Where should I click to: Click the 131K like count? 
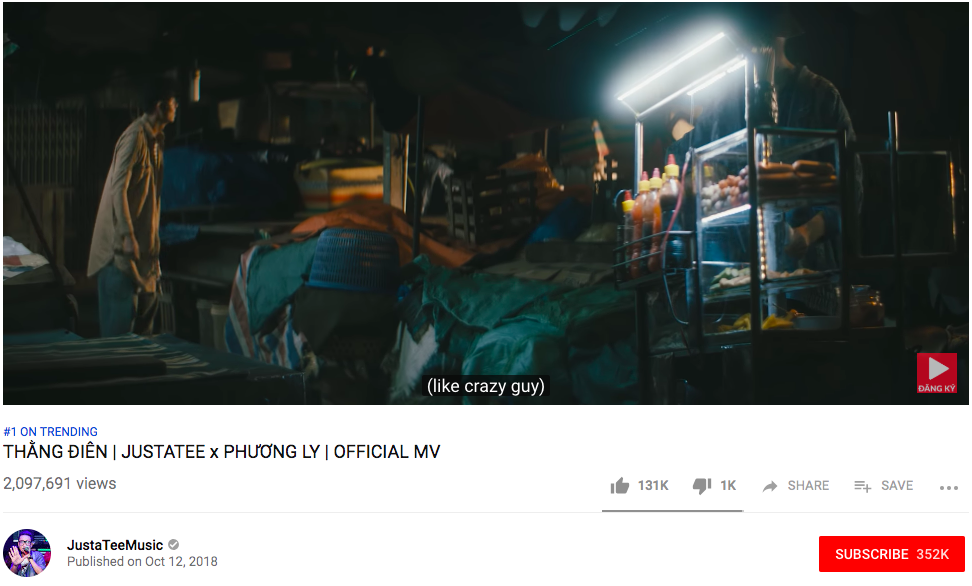pos(653,486)
